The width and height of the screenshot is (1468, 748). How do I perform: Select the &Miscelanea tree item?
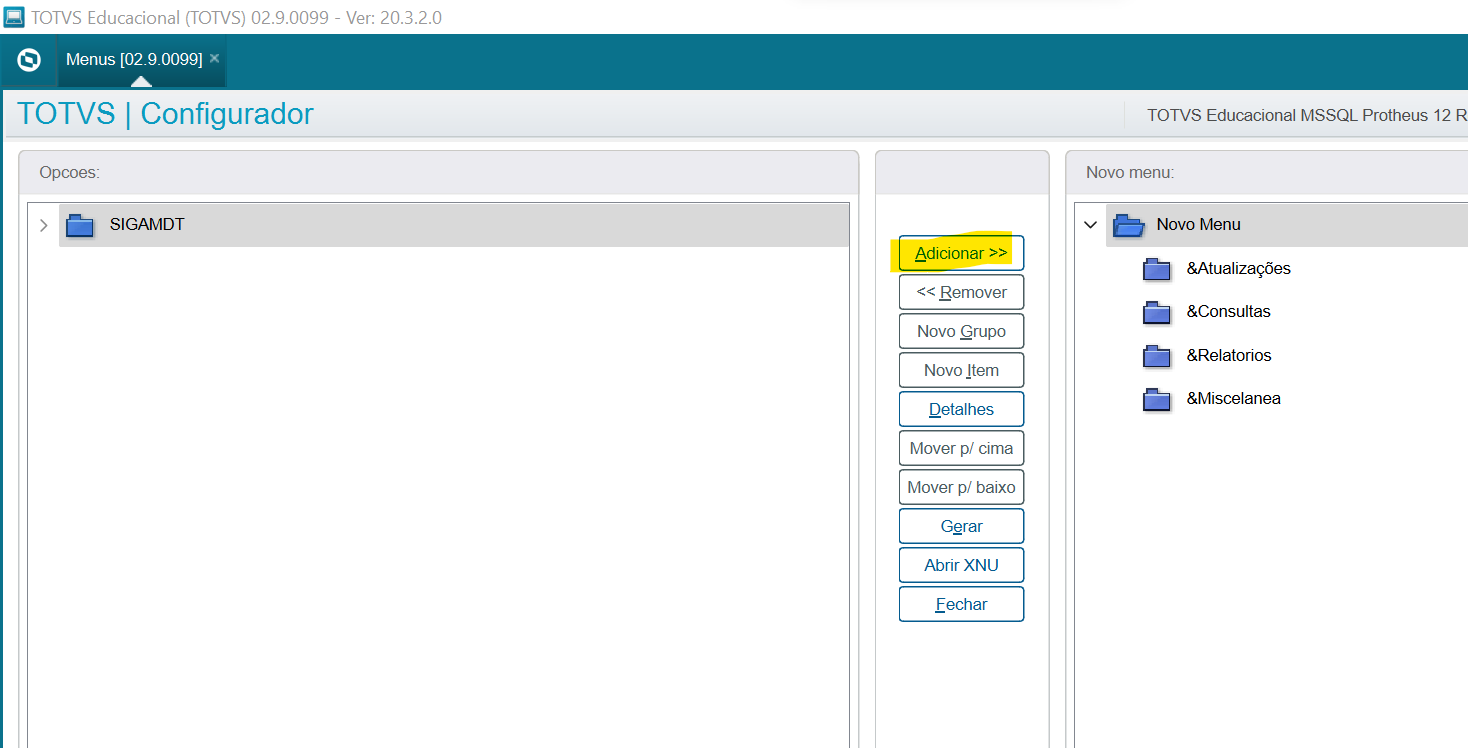click(1233, 398)
